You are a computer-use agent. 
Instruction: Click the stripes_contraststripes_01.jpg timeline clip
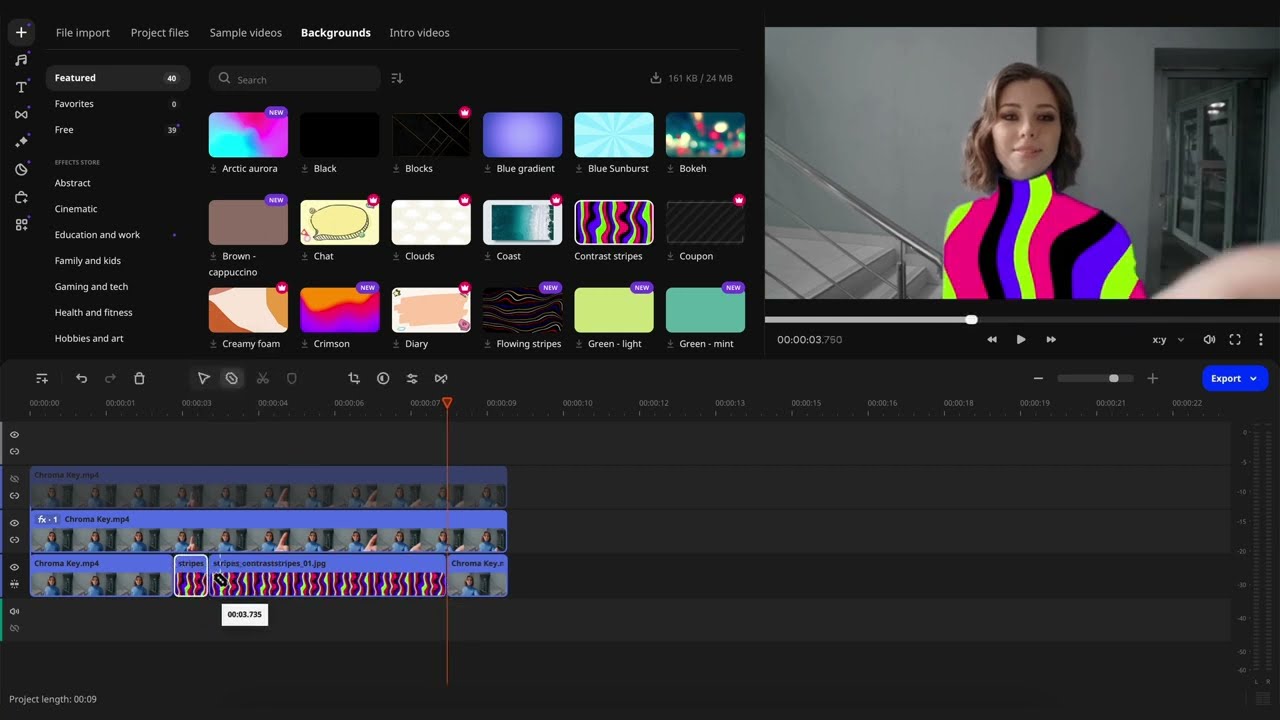pos(327,576)
